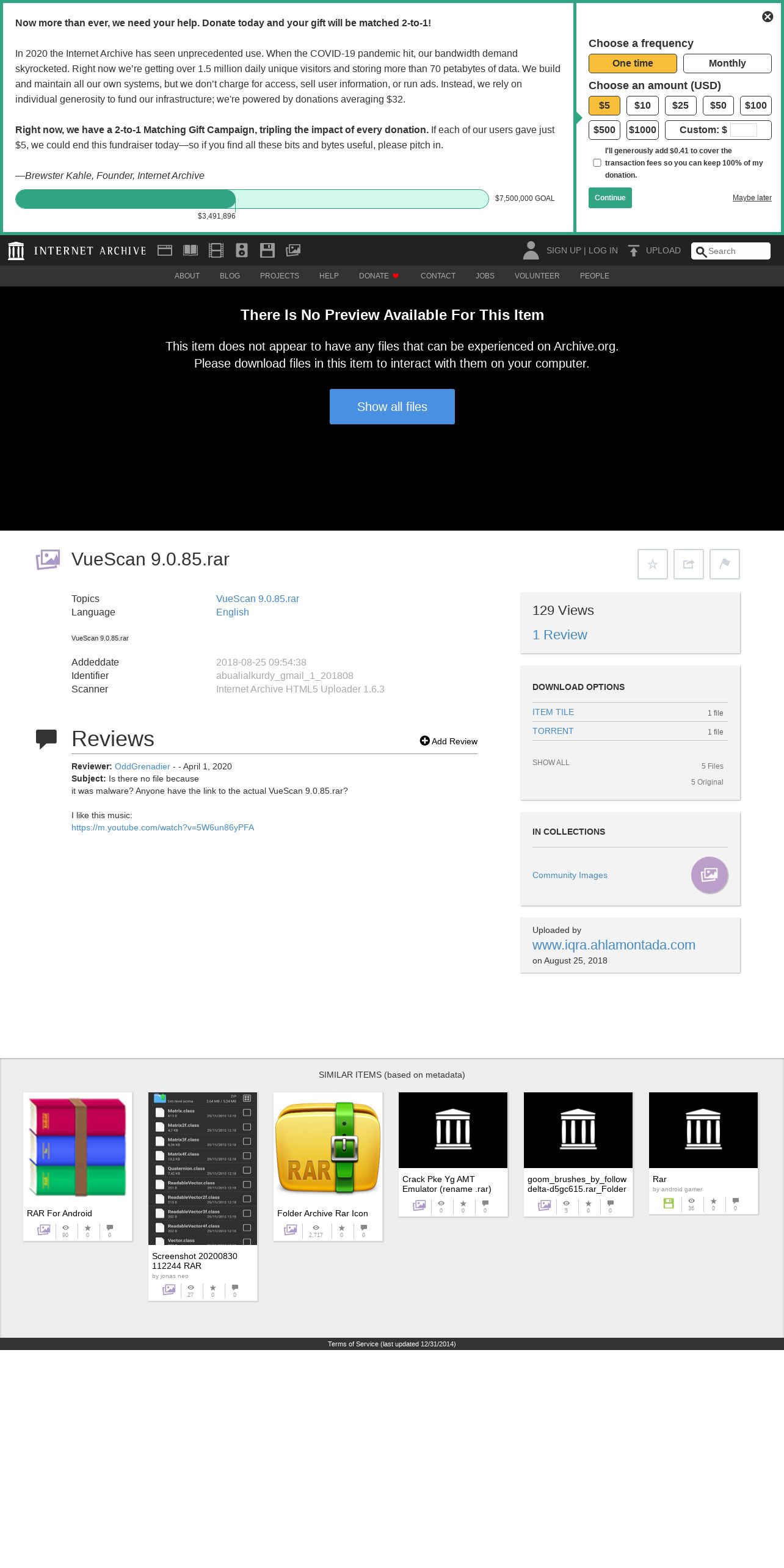
Task: Click the images mediatype icon beside title
Action: point(48,559)
